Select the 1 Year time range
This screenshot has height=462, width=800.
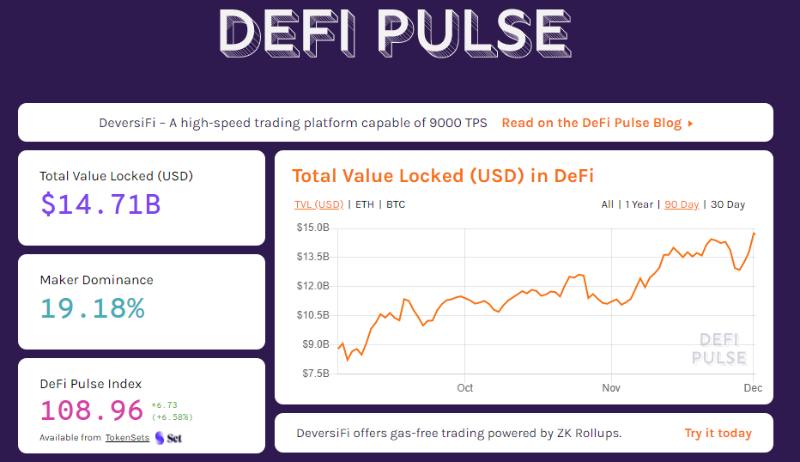[639, 204]
